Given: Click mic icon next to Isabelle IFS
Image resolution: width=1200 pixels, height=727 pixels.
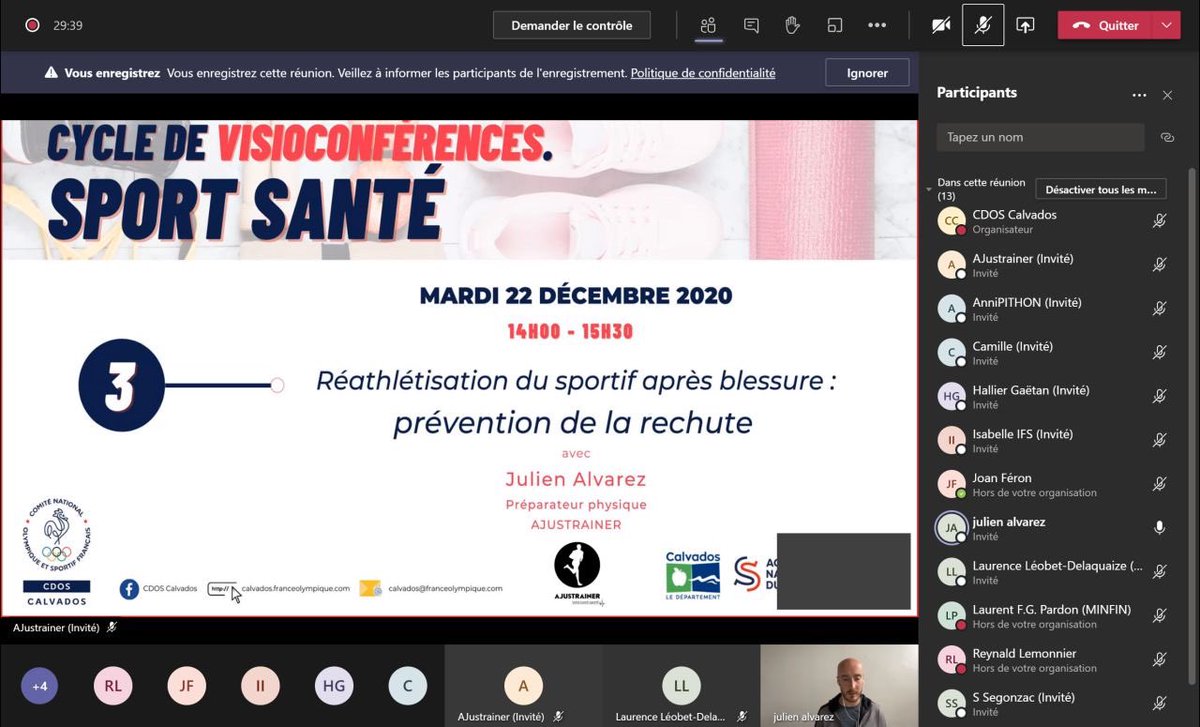Looking at the screenshot, I should pyautogui.click(x=1160, y=441).
